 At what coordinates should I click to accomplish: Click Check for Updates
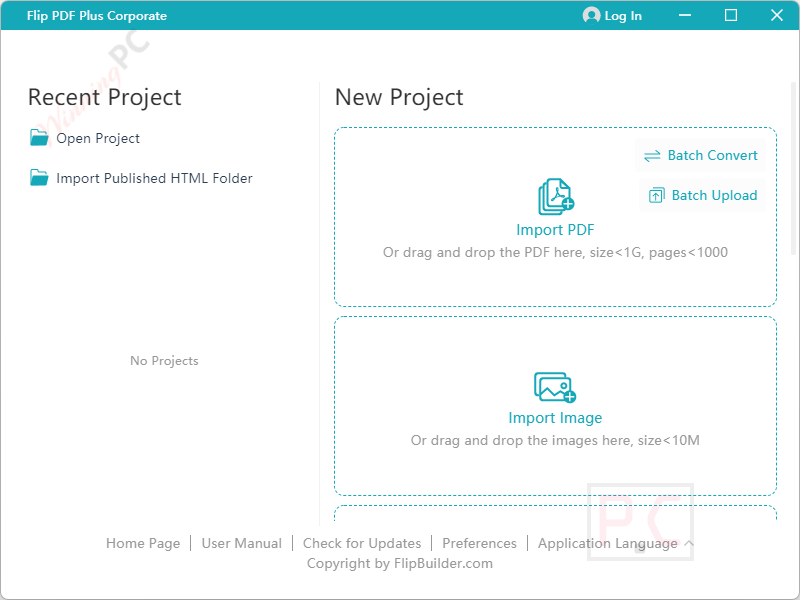tap(362, 543)
